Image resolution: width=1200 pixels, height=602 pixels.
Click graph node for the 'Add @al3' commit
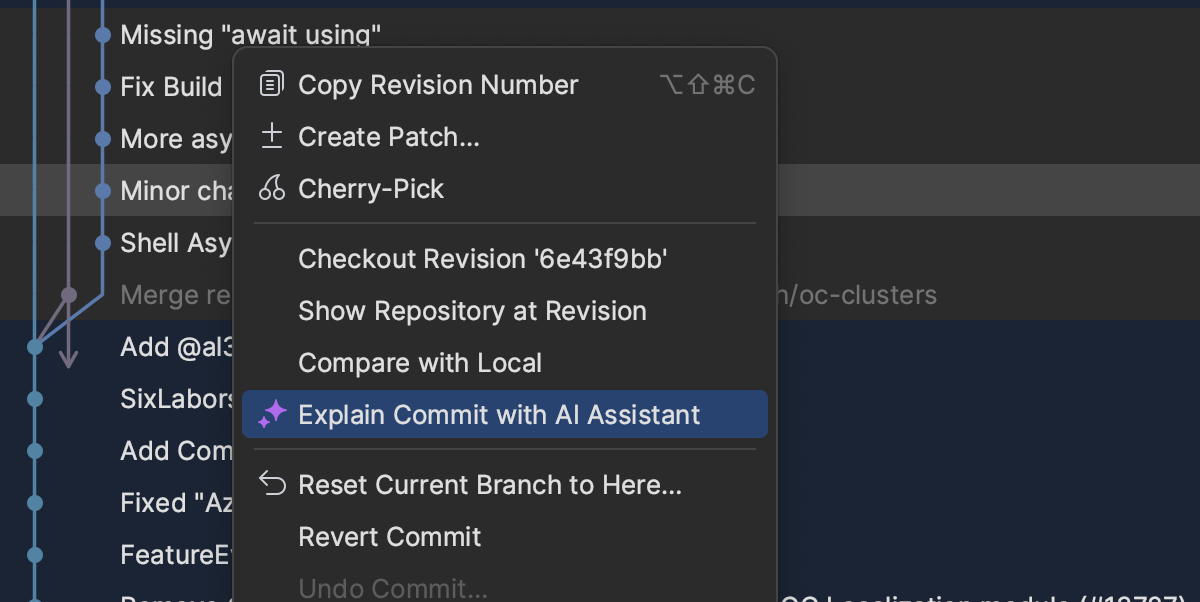(x=35, y=347)
